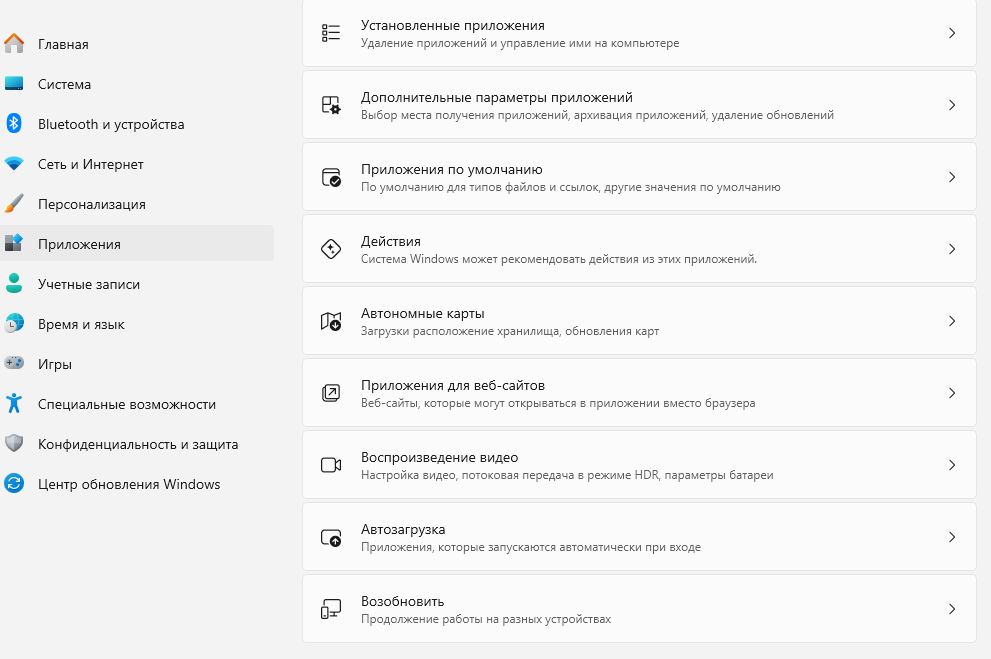Screen dimensions: 991x659
Task: Click the accessibility figure icon
Action: (14, 404)
